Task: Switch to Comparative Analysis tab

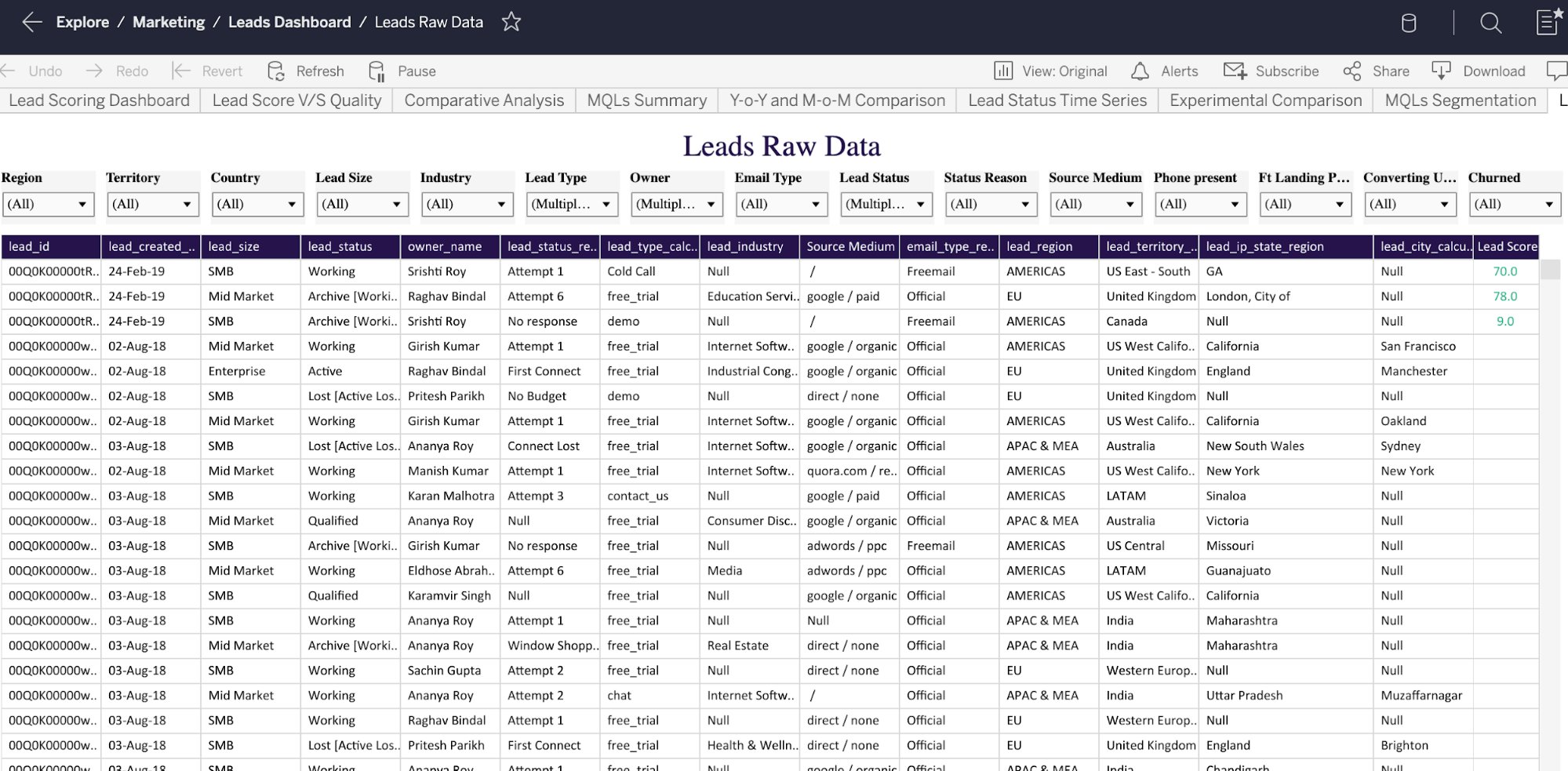Action: (x=484, y=100)
